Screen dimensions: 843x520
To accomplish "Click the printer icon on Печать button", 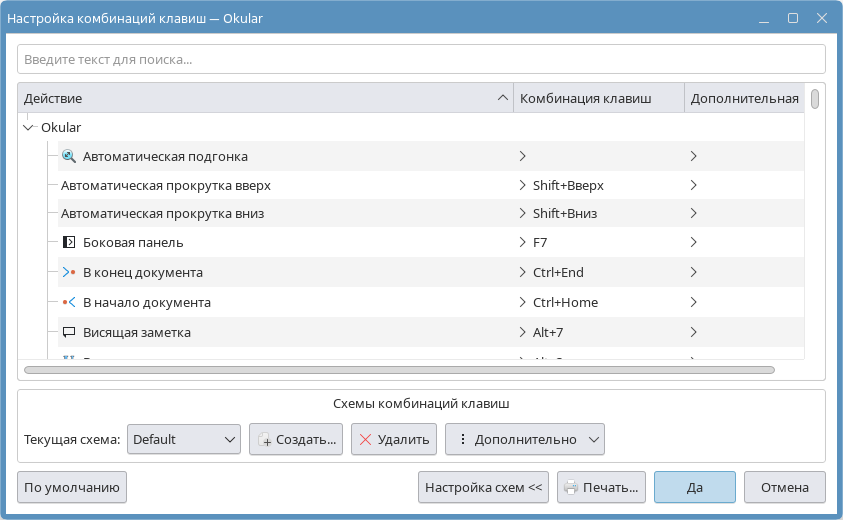I will (571, 488).
